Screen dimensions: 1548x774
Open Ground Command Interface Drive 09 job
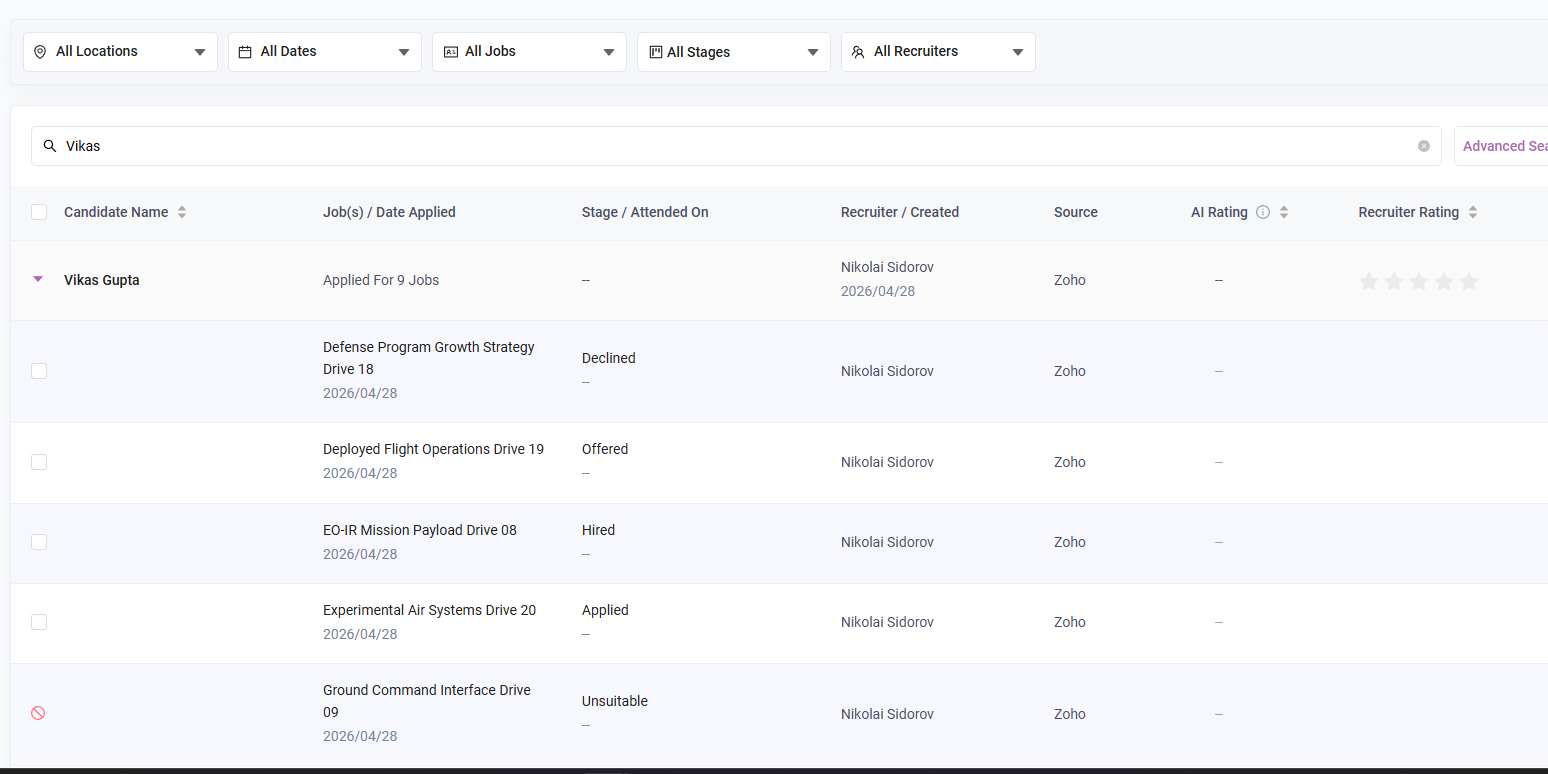tap(427, 701)
